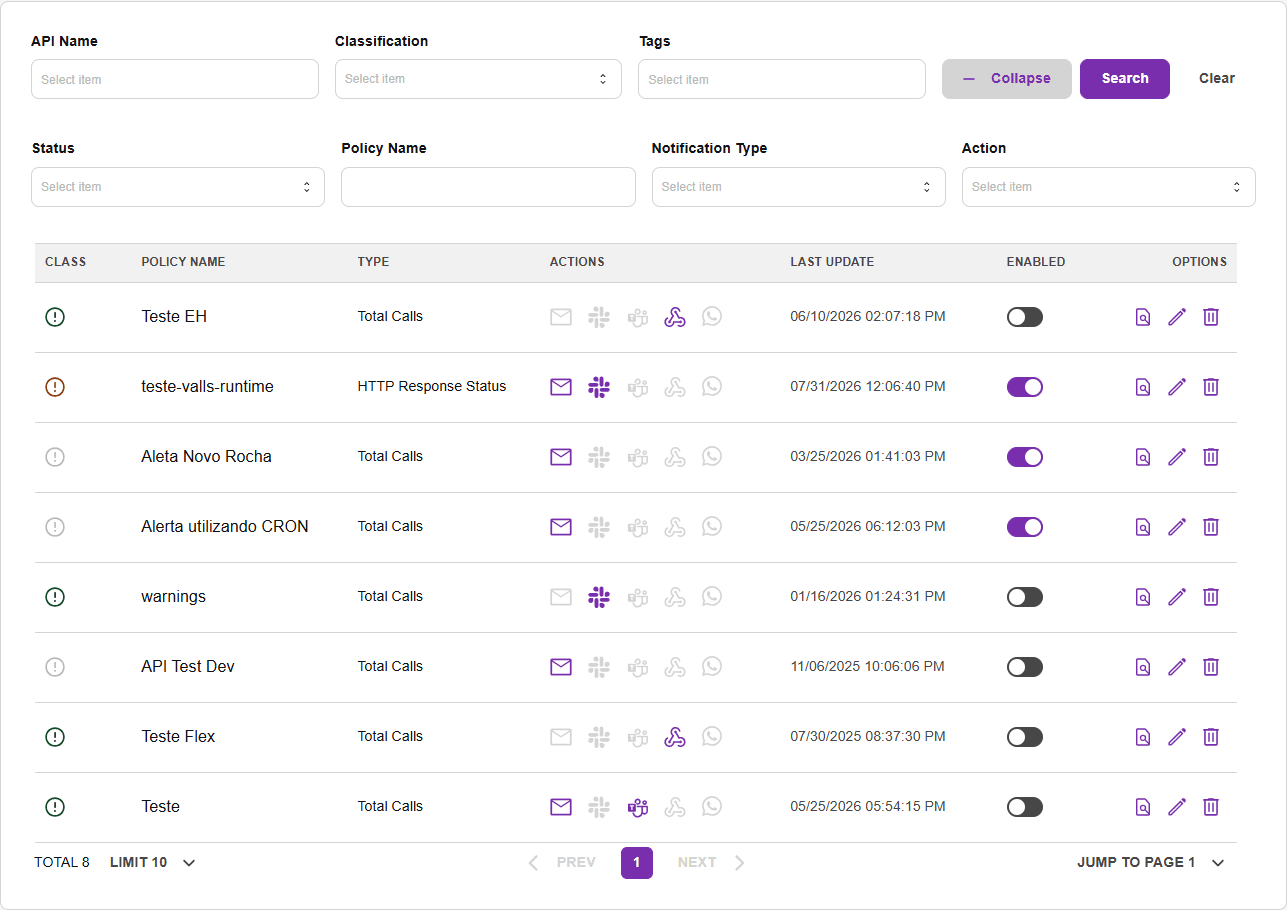The image size is (1287, 910).
Task: Delete the Teste EH policy
Action: point(1211,317)
